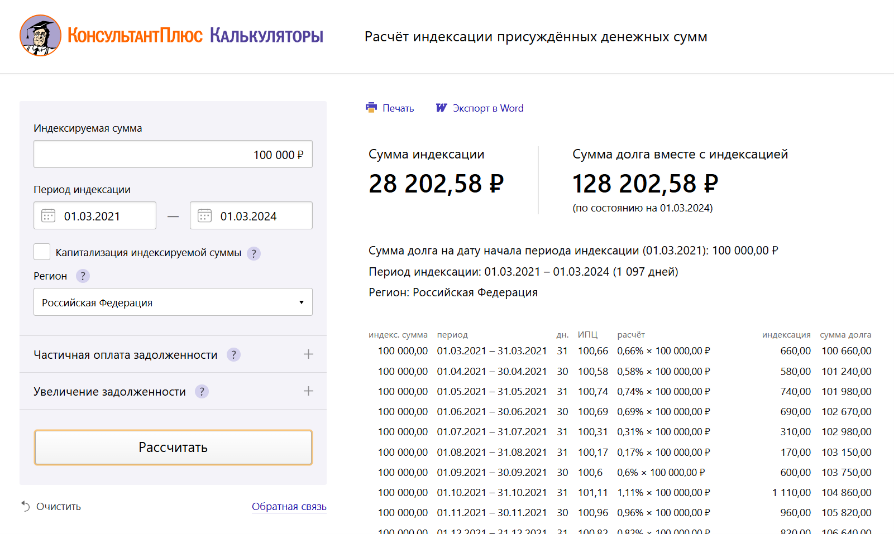Click the undo arrow icon beside Очистить
Screen dimensions: 894x534
pyautogui.click(x=26, y=506)
